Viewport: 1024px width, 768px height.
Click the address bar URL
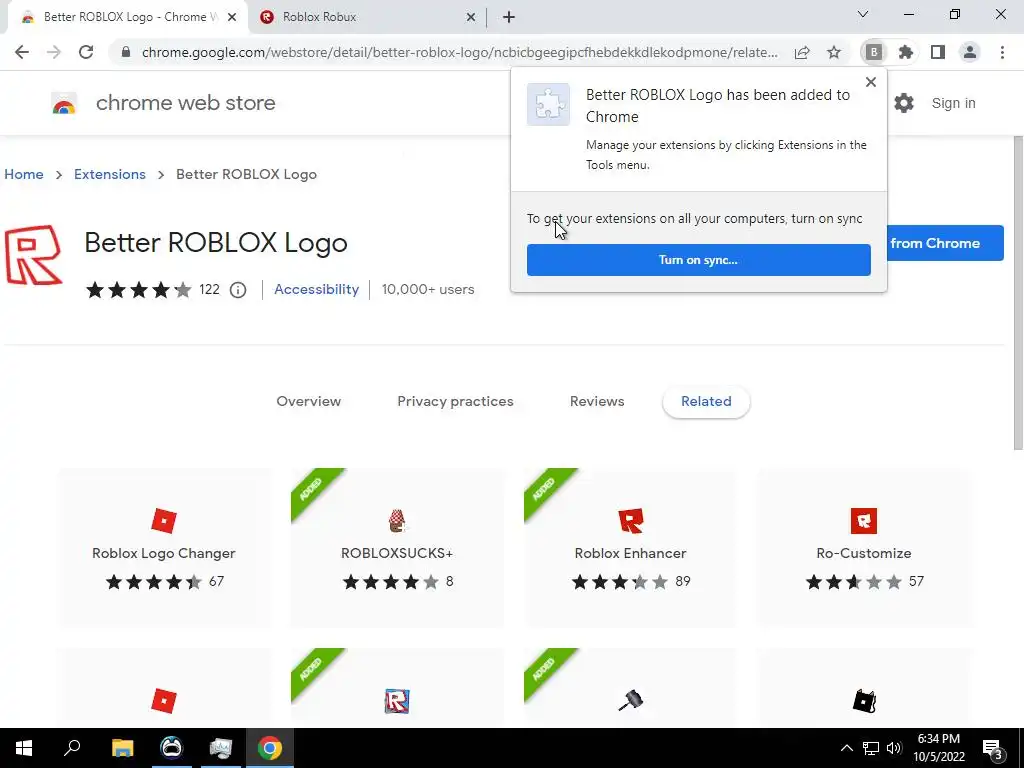pyautogui.click(x=460, y=52)
